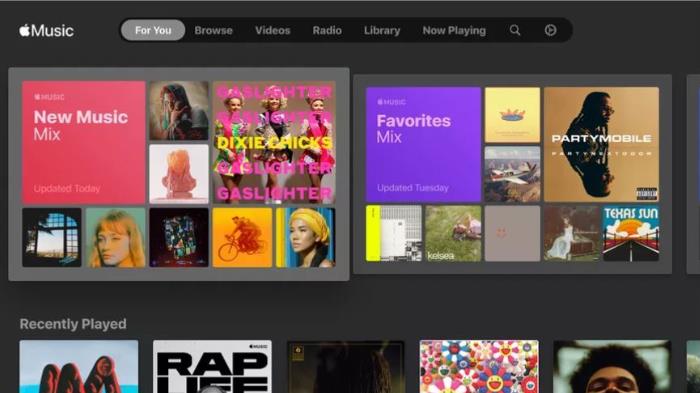Open the man's face album in Recently Played

click(612, 367)
